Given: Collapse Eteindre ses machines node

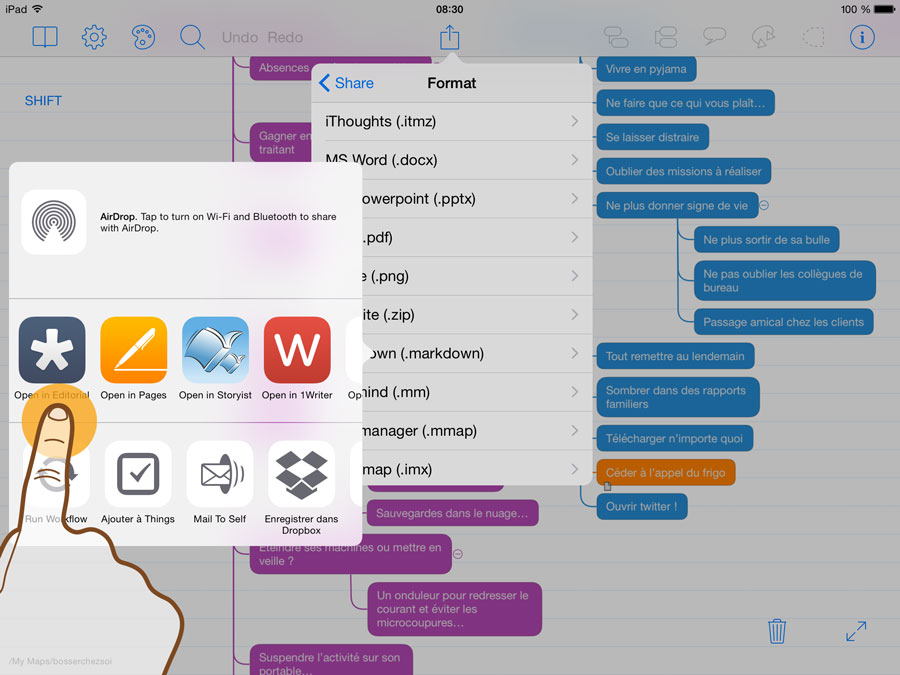Looking at the screenshot, I should tap(458, 554).
